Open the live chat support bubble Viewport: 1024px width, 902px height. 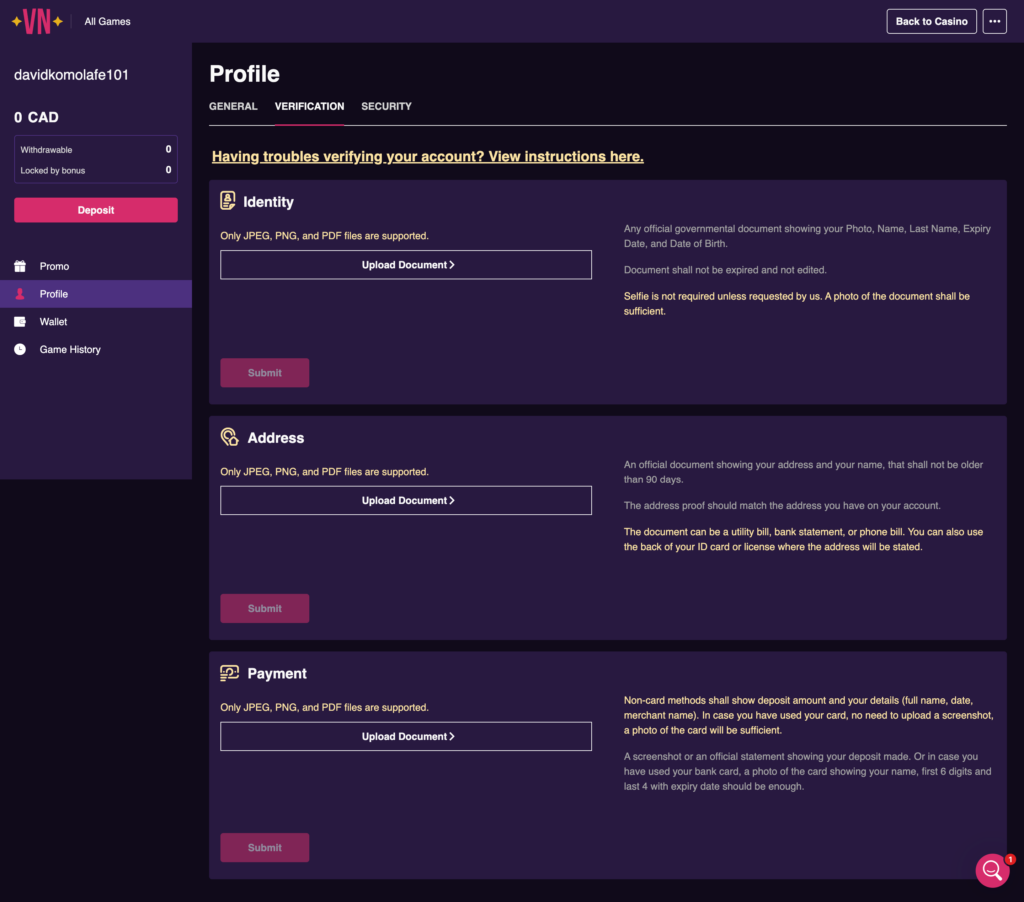[992, 869]
